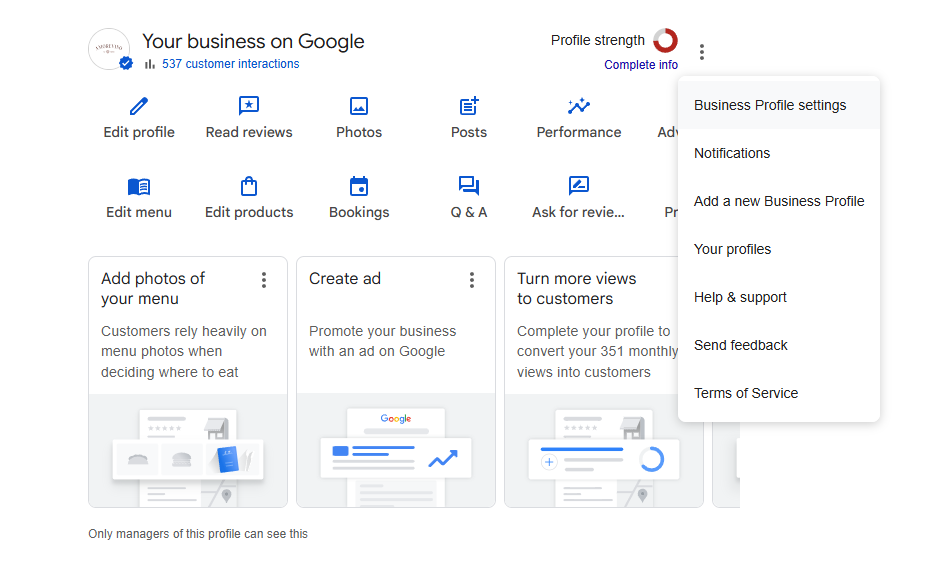Select Notifications from the menu
The image size is (947, 585).
778,153
